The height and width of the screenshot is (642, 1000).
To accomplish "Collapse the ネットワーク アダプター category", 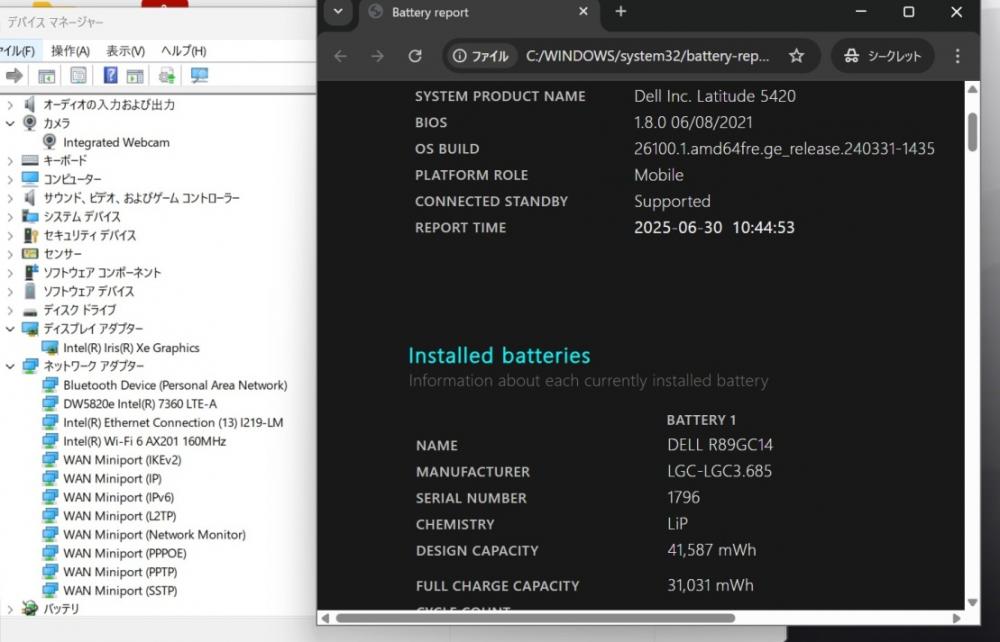I will coord(10,366).
